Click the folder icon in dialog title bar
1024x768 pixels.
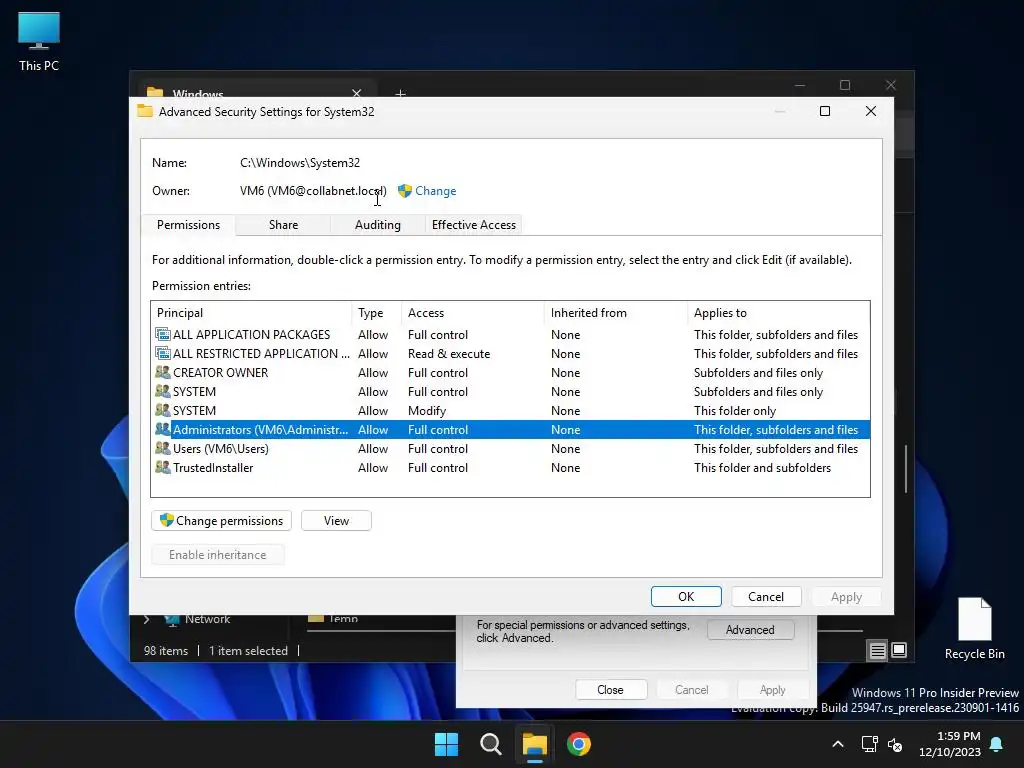[145, 111]
